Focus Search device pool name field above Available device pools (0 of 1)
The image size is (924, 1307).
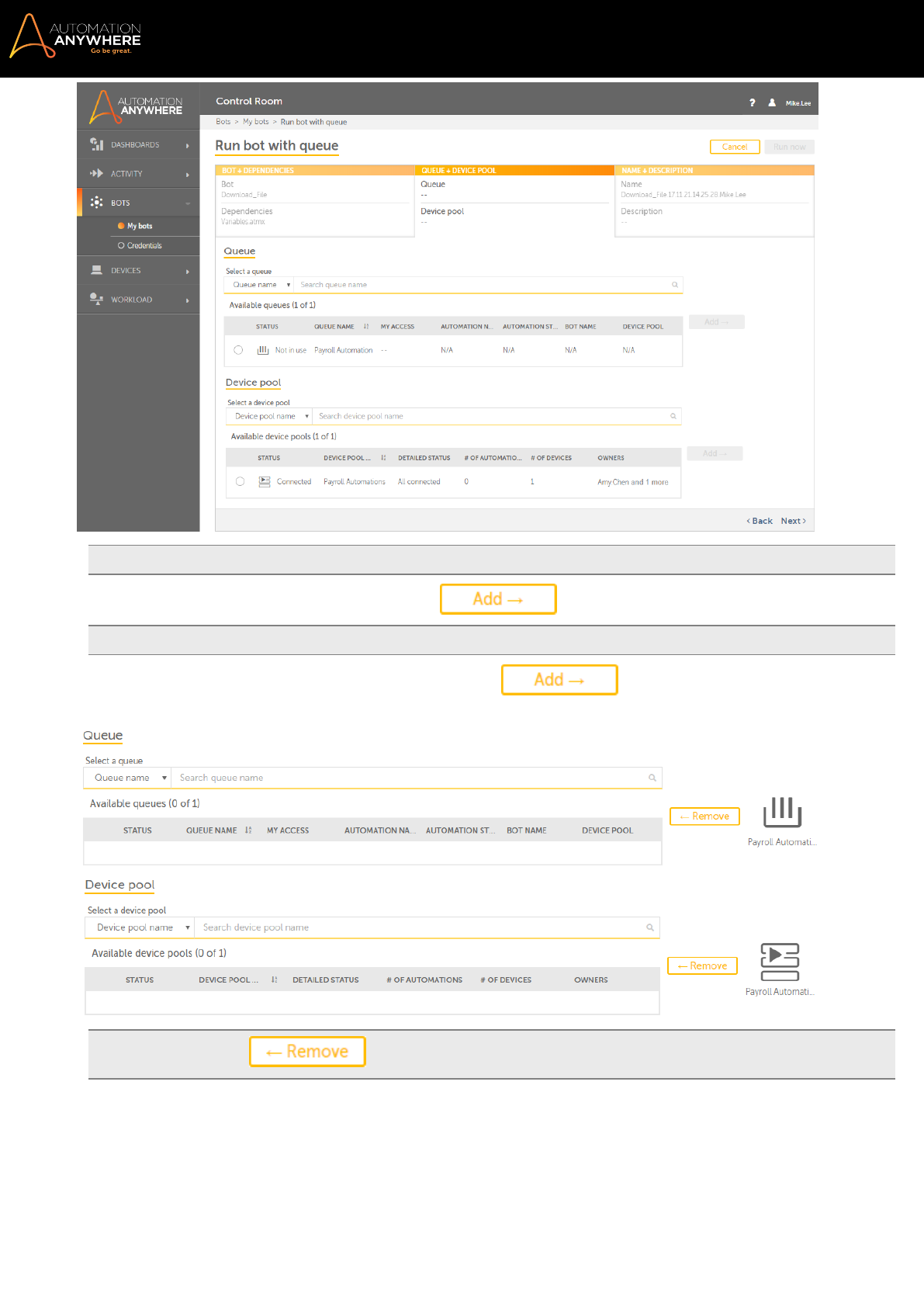point(427,927)
